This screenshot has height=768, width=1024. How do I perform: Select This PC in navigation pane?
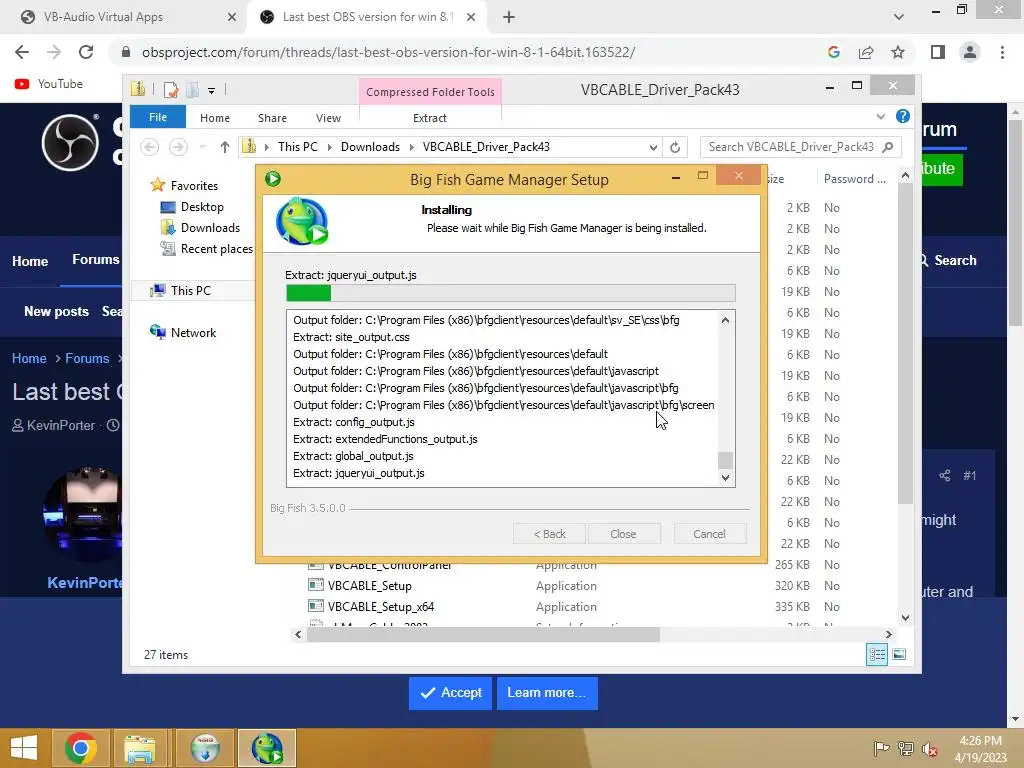coord(191,291)
